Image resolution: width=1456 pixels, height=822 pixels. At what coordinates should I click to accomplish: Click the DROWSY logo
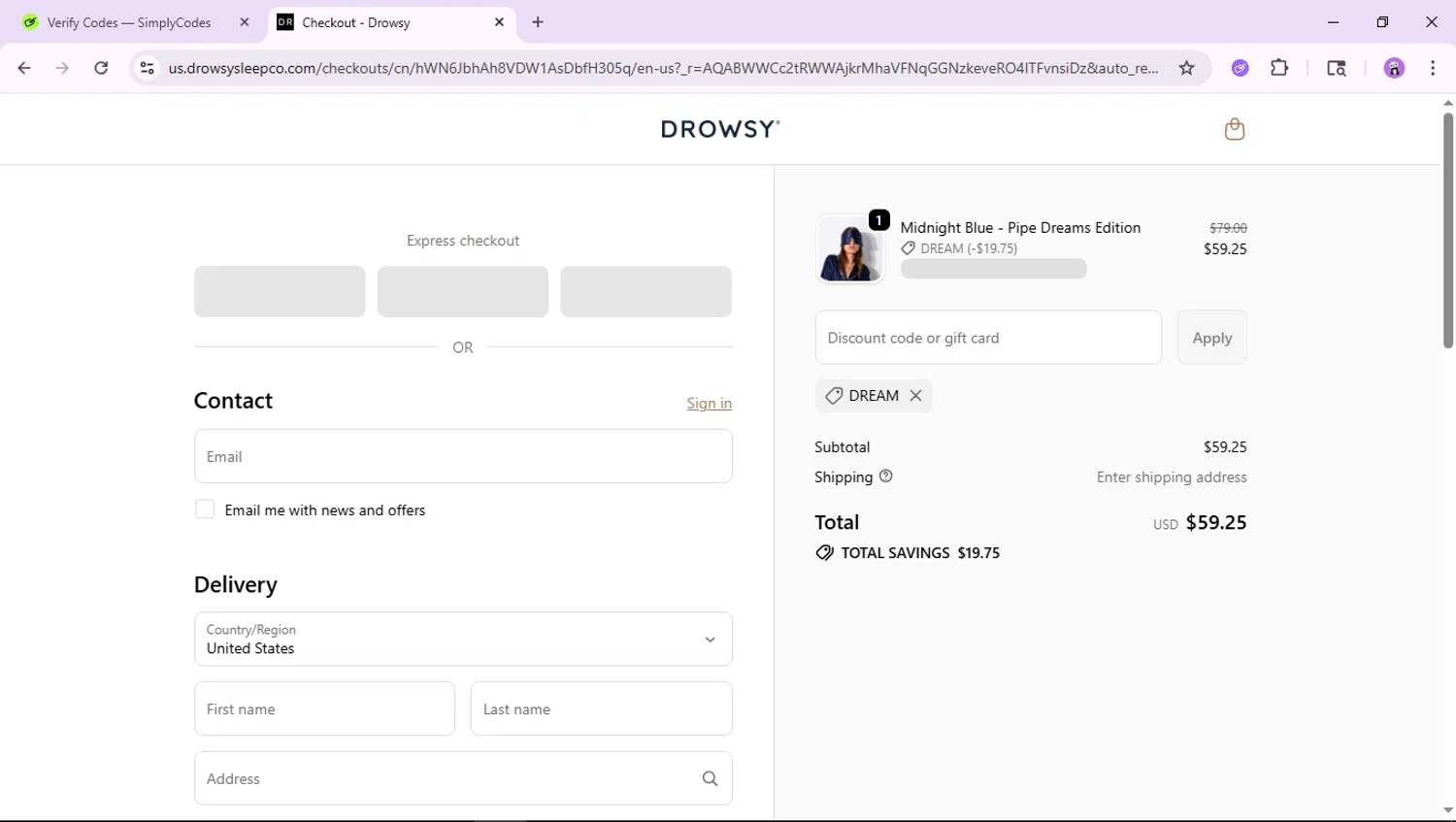point(720,129)
